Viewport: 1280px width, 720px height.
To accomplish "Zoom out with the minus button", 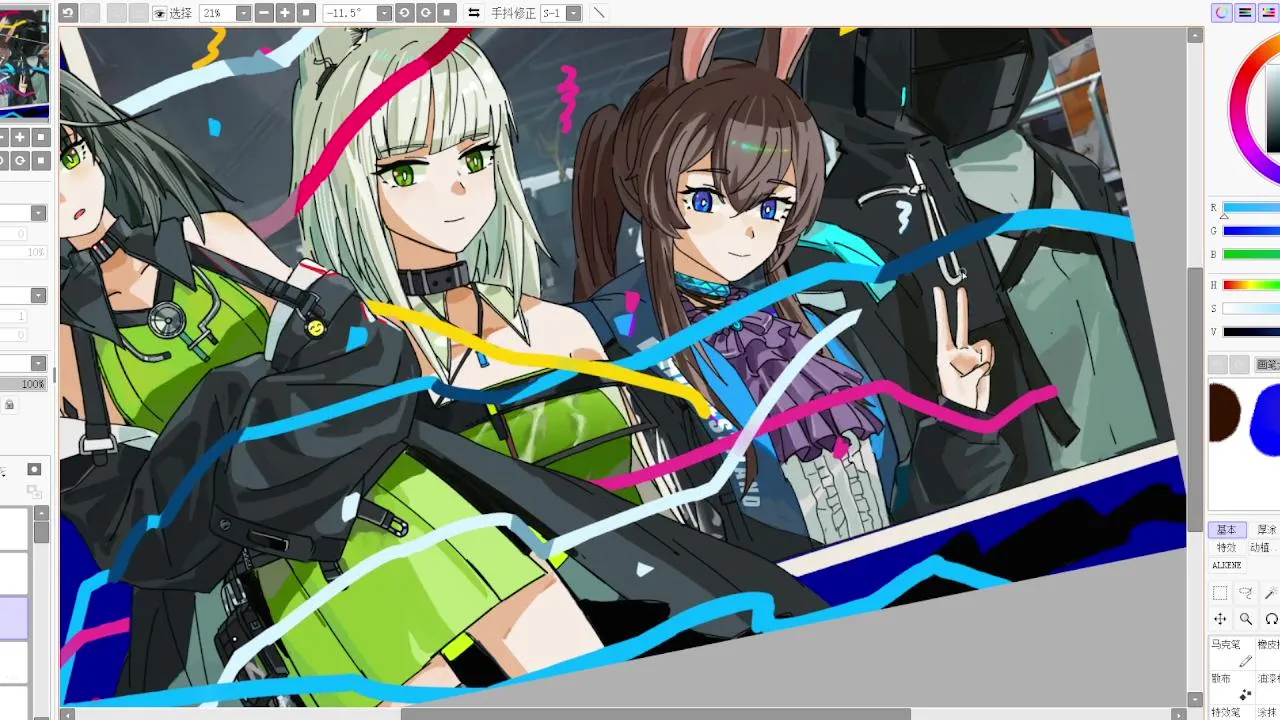I will (x=264, y=13).
